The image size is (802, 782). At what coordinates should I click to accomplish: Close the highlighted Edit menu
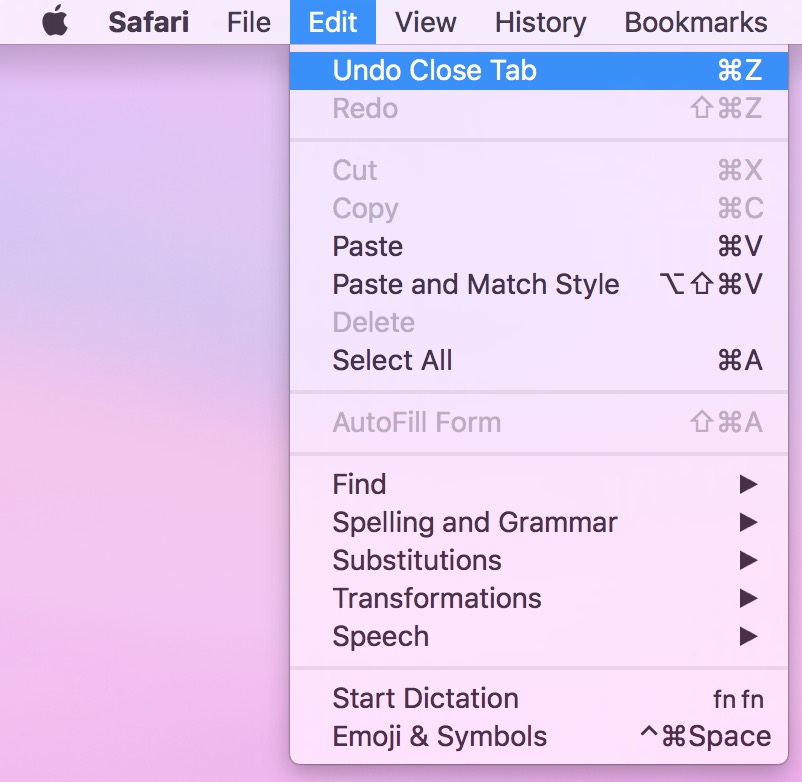coord(333,22)
